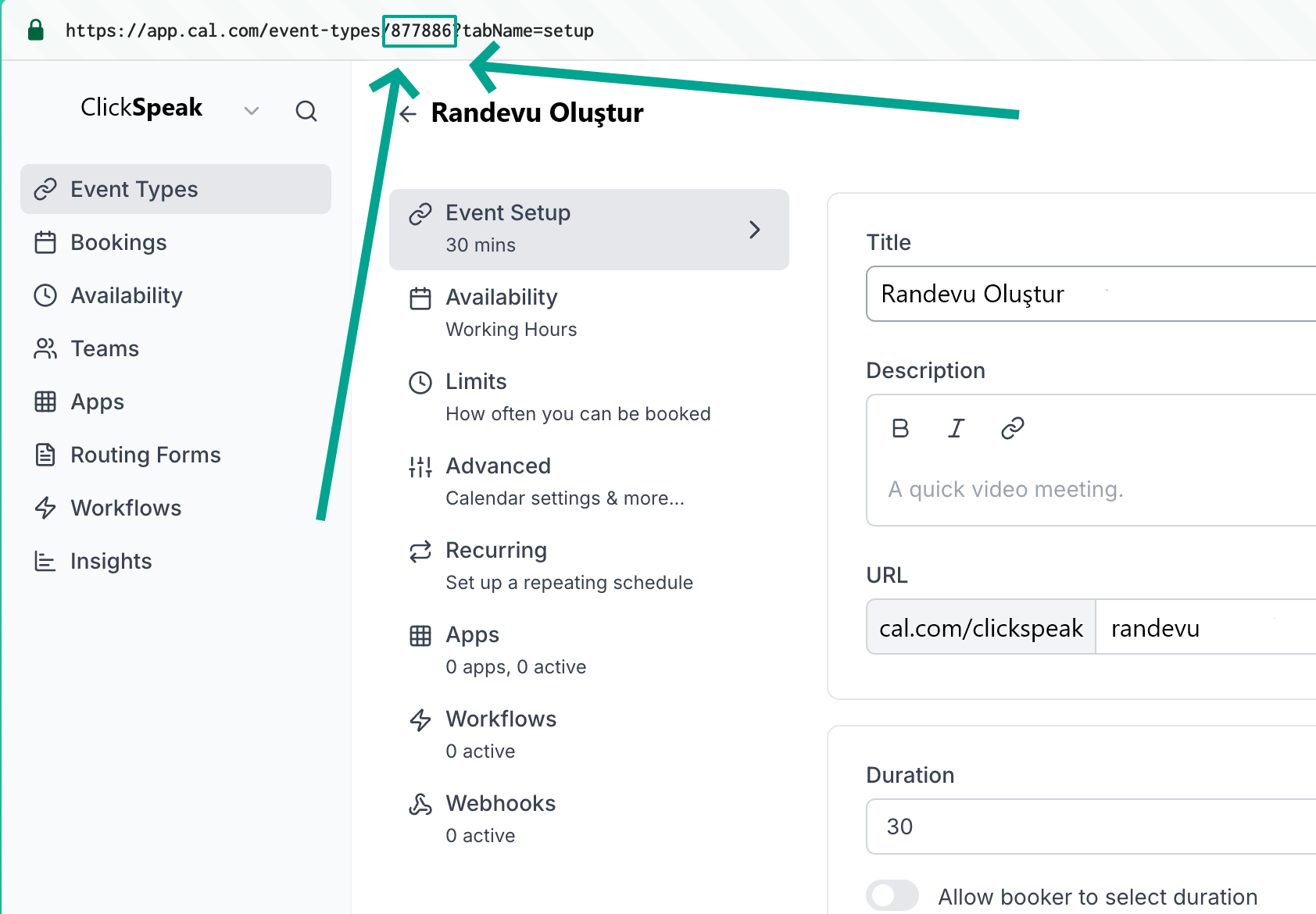This screenshot has width=1316, height=914.
Task: Click the Teams people icon
Action: point(45,348)
